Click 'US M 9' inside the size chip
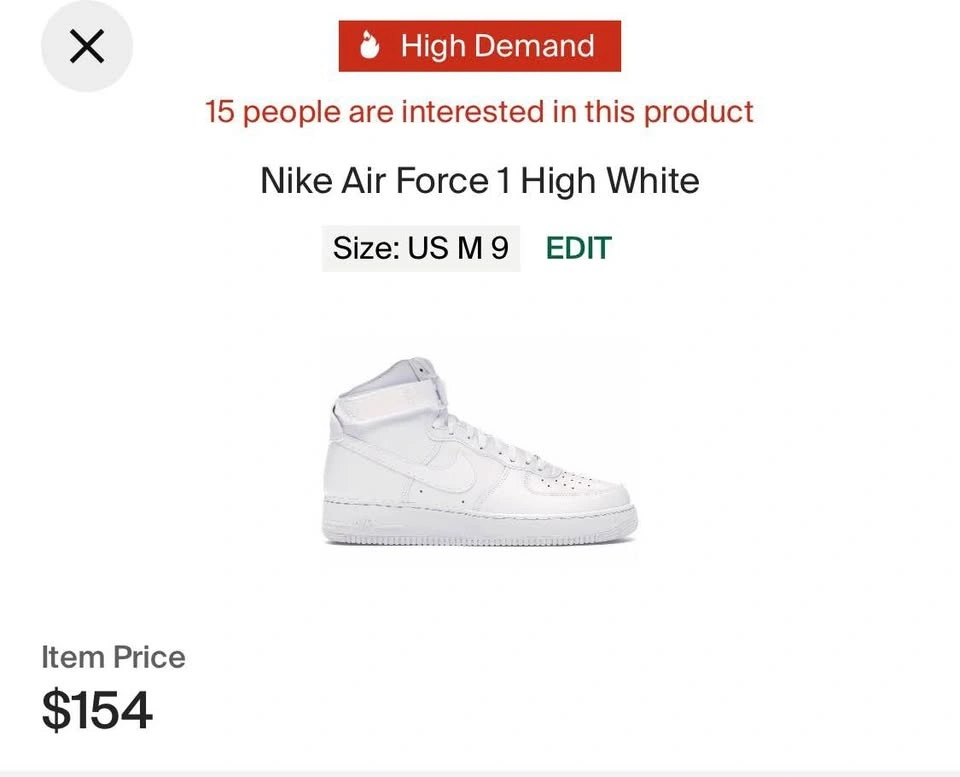The image size is (960, 777). [x=458, y=248]
